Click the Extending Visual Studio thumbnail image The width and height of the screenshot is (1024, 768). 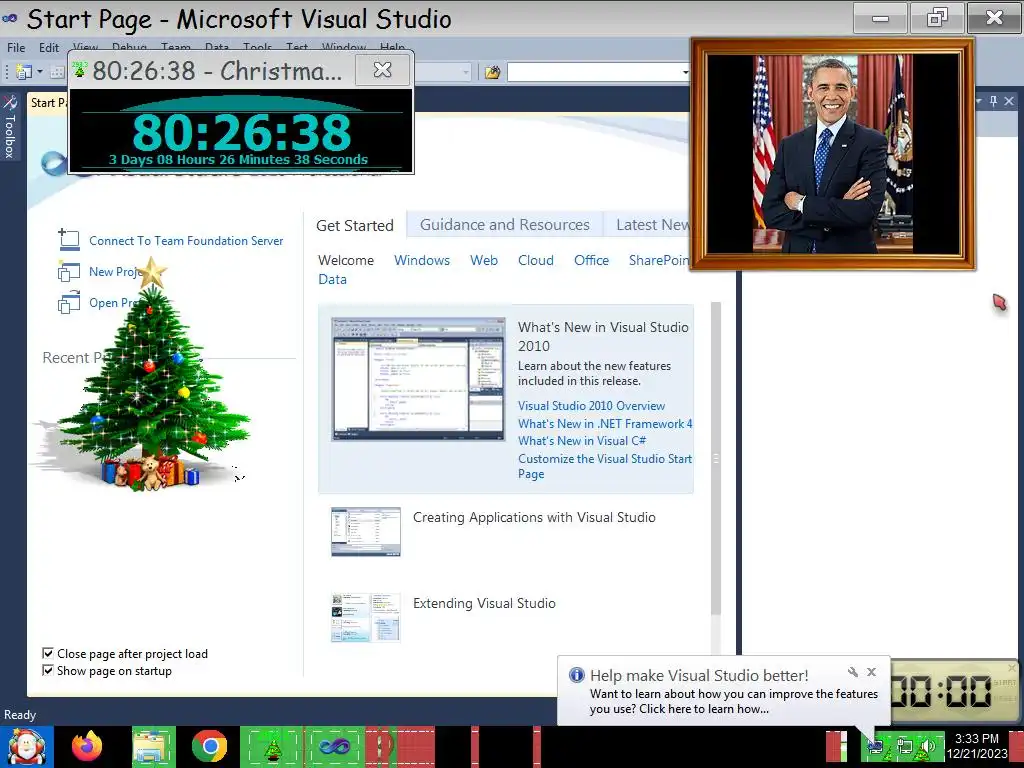click(366, 618)
